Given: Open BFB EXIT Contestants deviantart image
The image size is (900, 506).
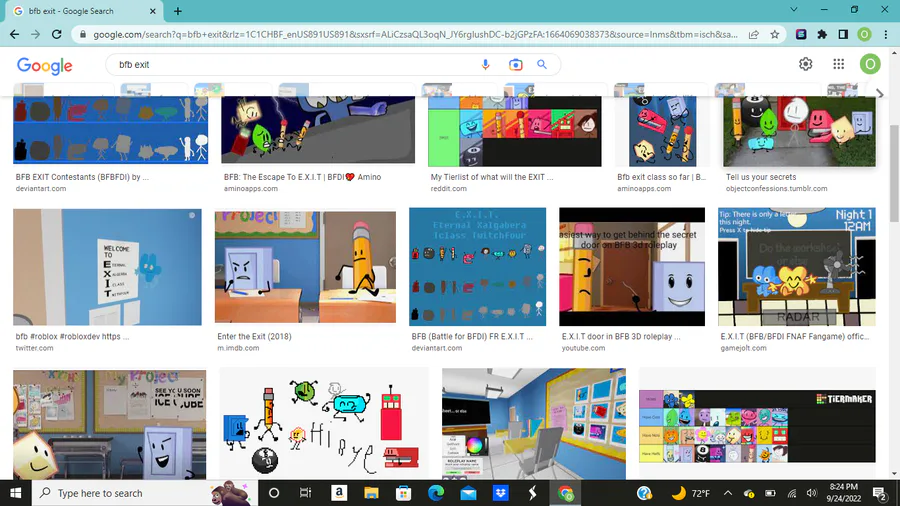Looking at the screenshot, I should [x=110, y=130].
